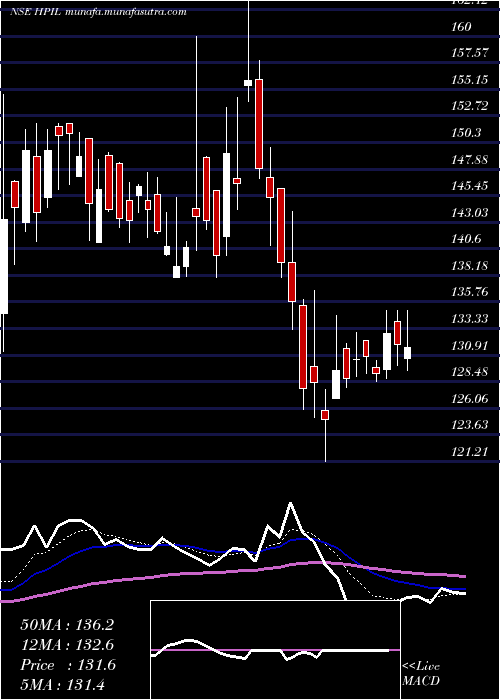
Task: Click the small white candle near the 155.15 gridline
Action: [x=248, y=83]
